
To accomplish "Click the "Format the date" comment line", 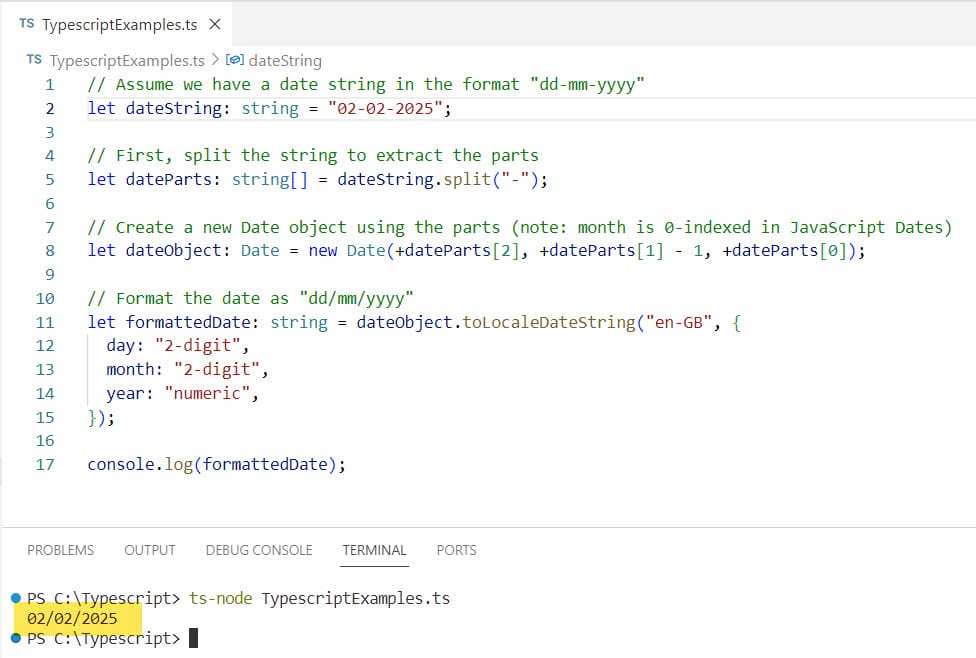I will click(x=250, y=299).
